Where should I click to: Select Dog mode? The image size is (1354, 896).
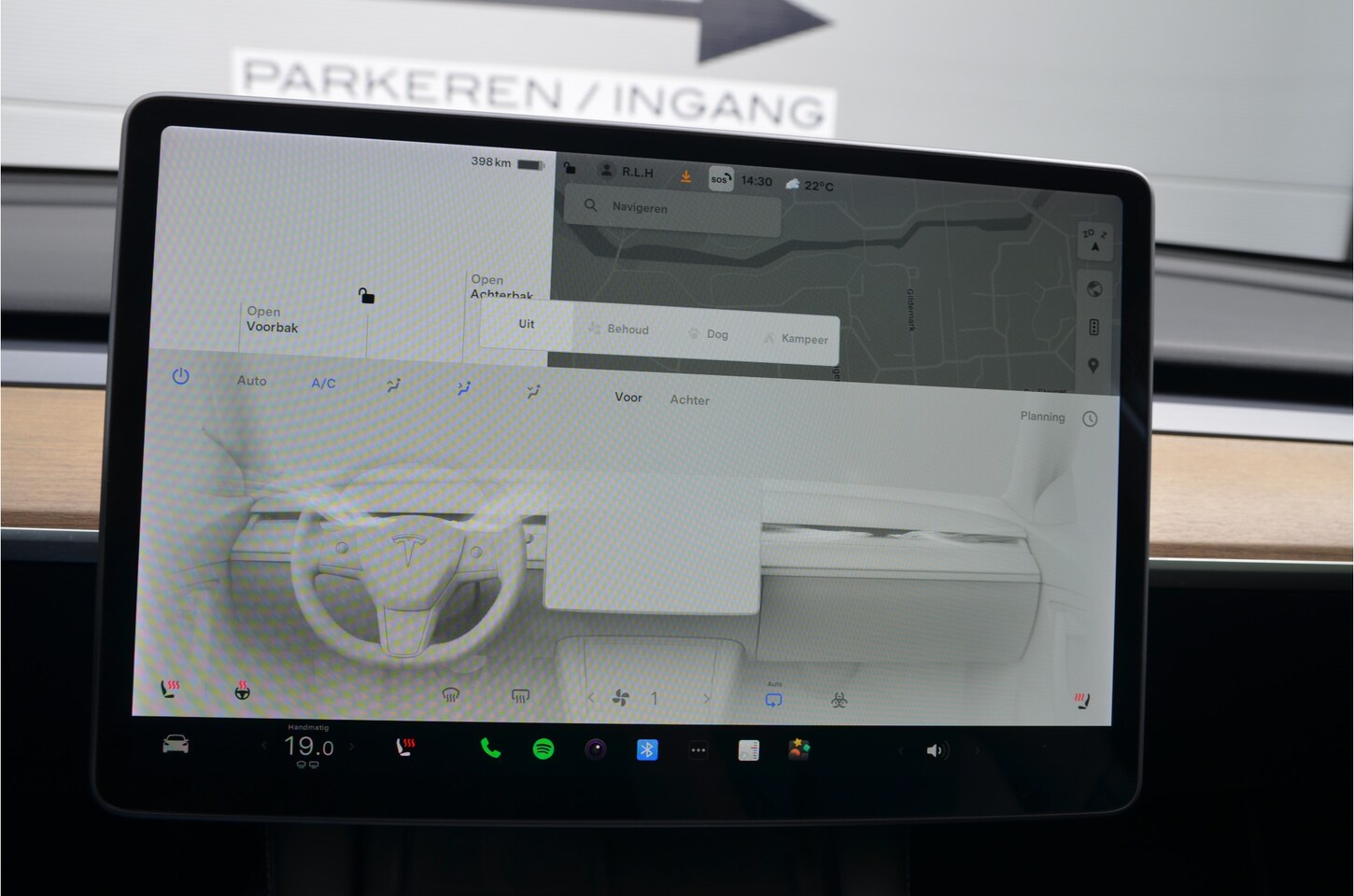(x=708, y=333)
